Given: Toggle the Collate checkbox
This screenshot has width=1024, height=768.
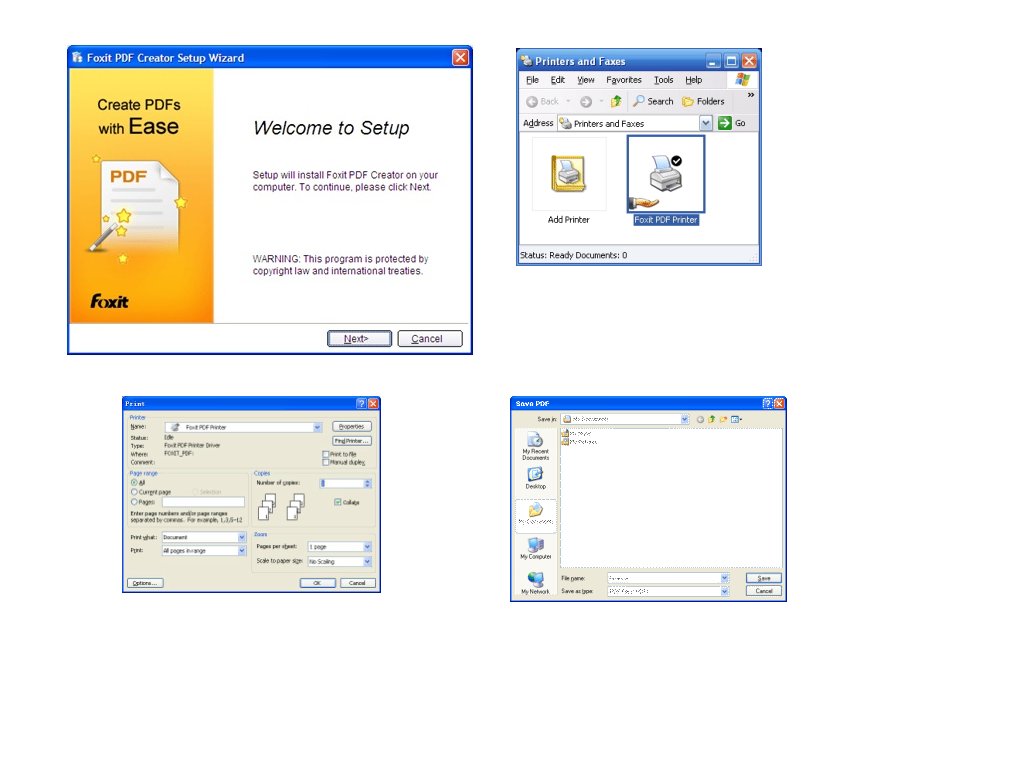Looking at the screenshot, I should point(338,502).
